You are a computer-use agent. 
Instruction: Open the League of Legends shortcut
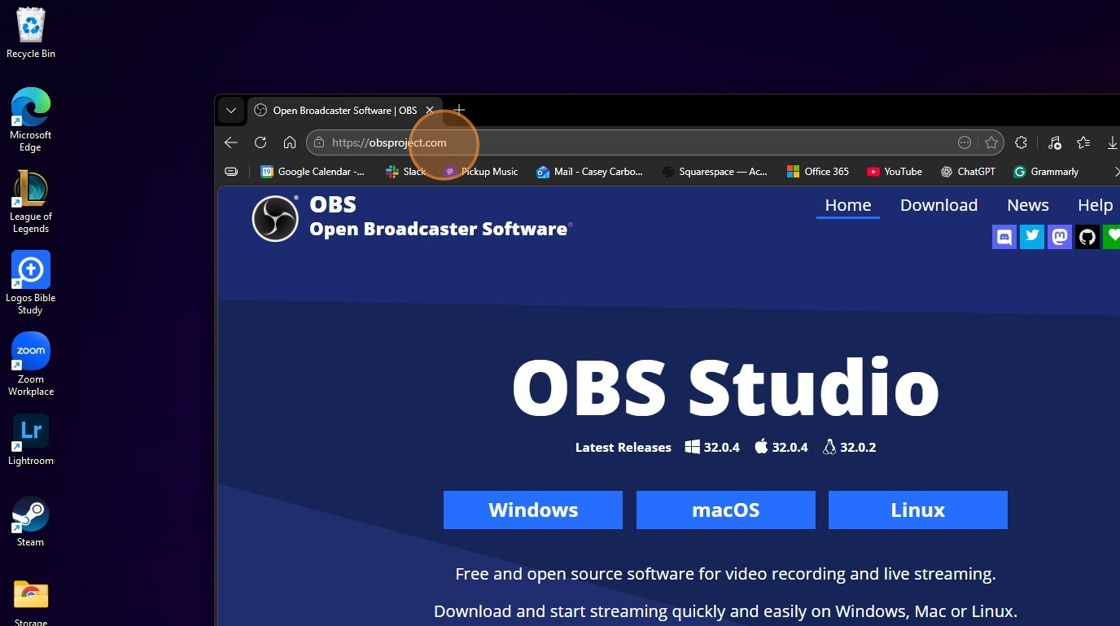30,202
